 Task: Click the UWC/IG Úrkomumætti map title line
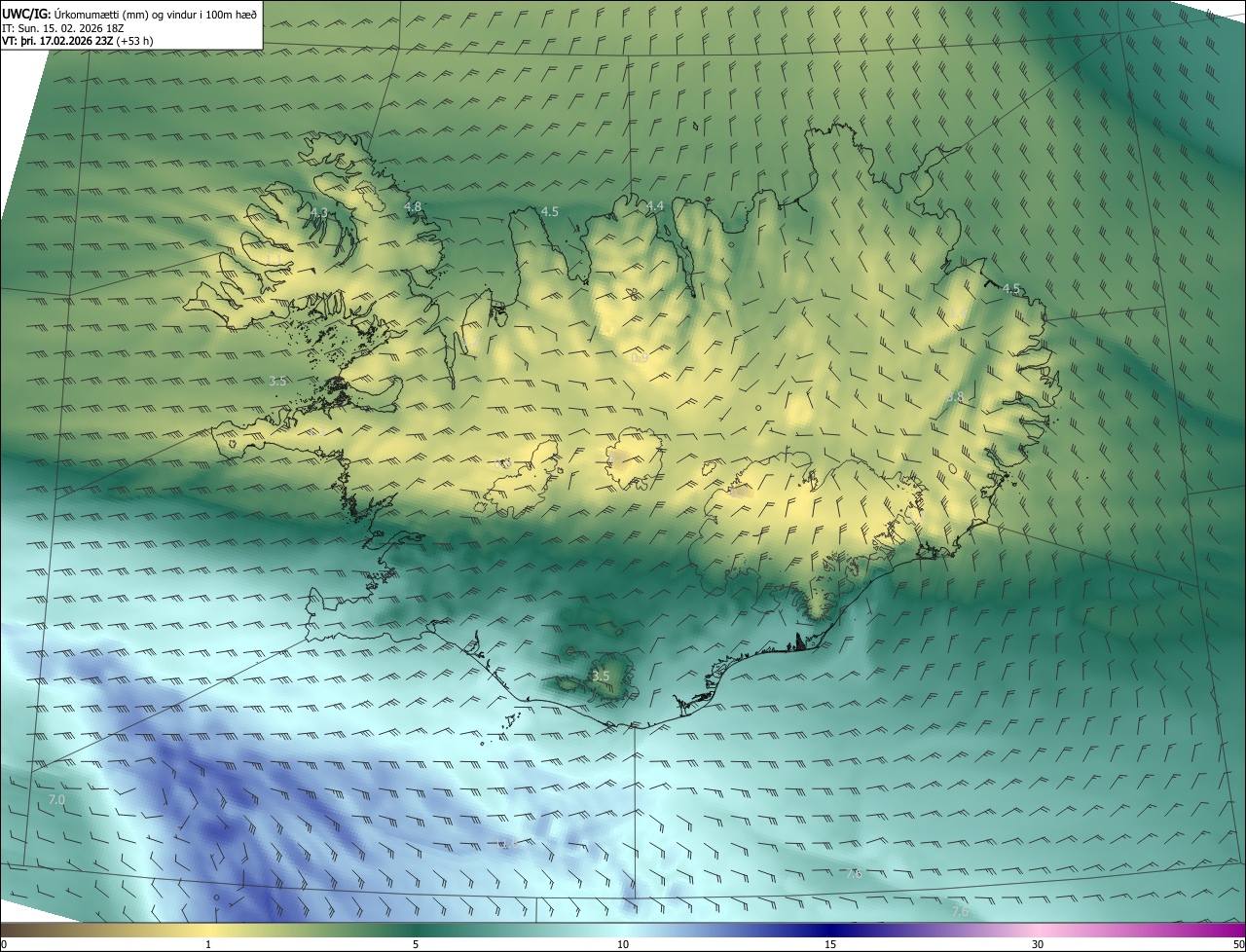(129, 14)
